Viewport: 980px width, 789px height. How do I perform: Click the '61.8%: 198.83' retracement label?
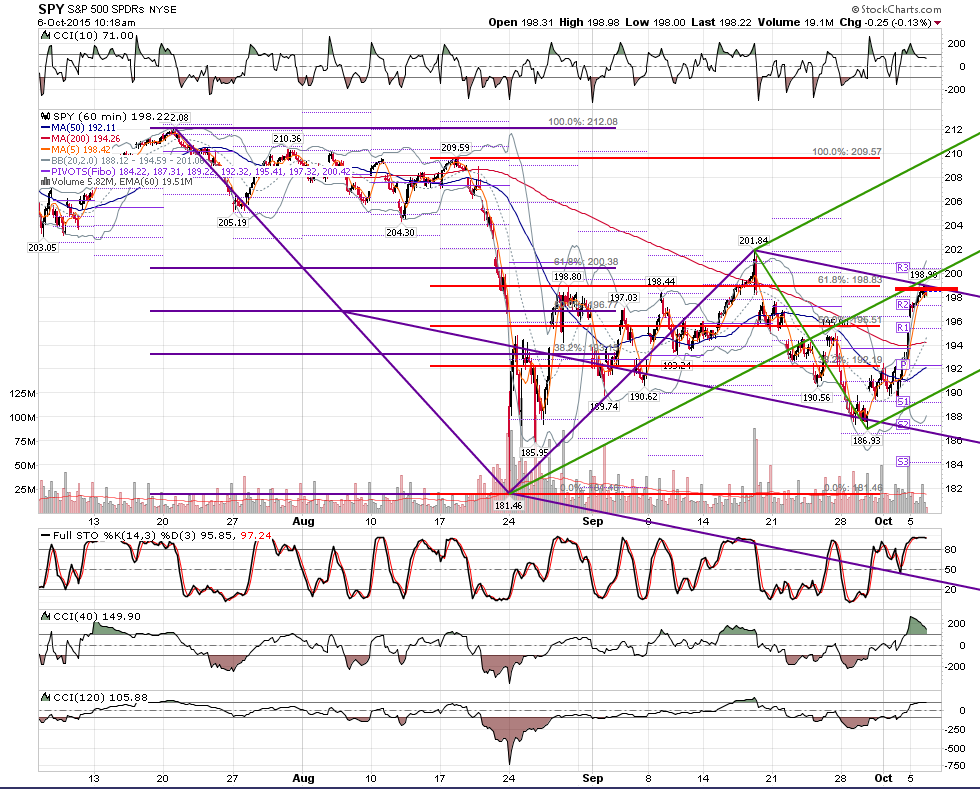(850, 279)
